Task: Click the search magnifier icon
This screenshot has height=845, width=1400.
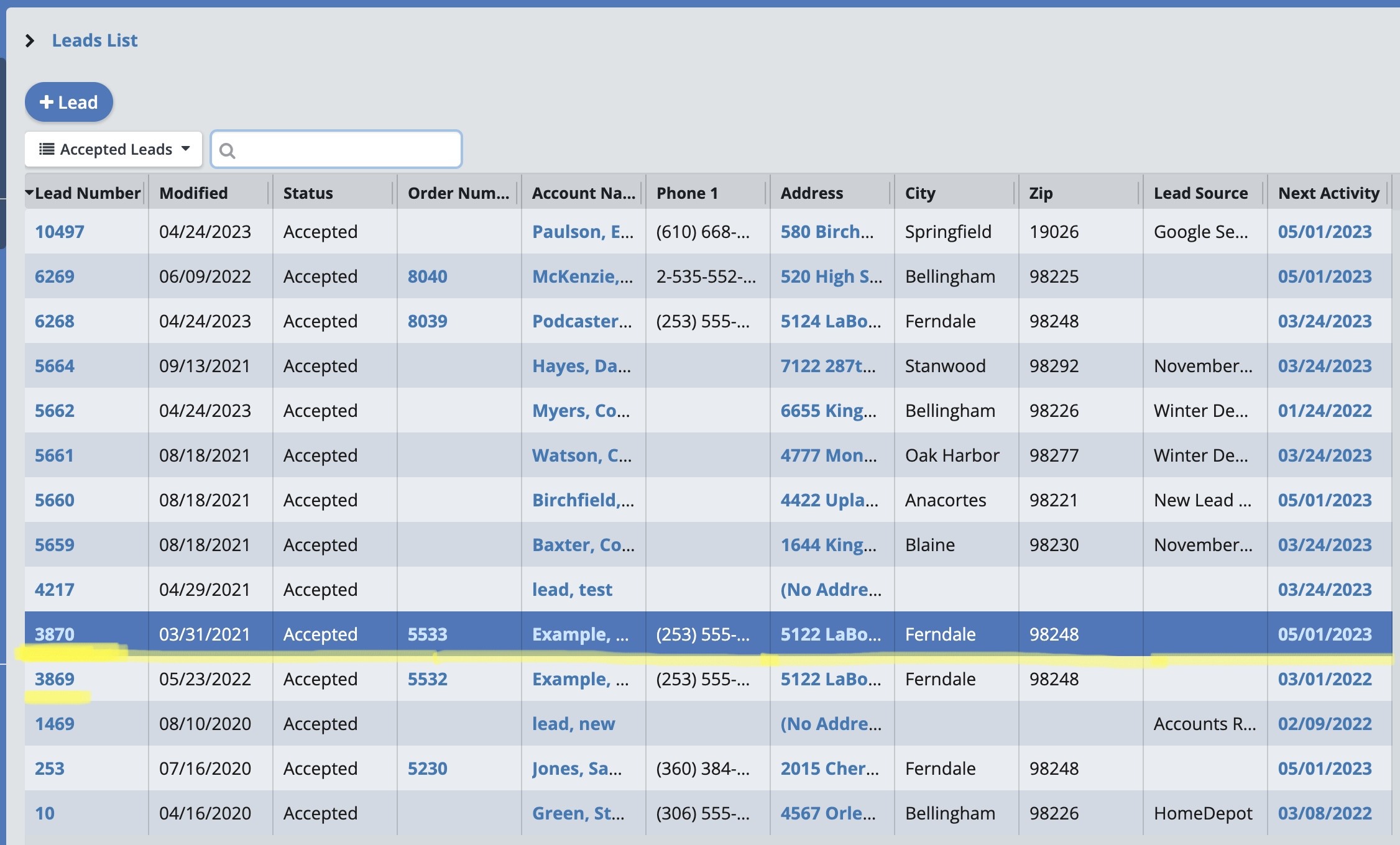Action: coord(228,150)
